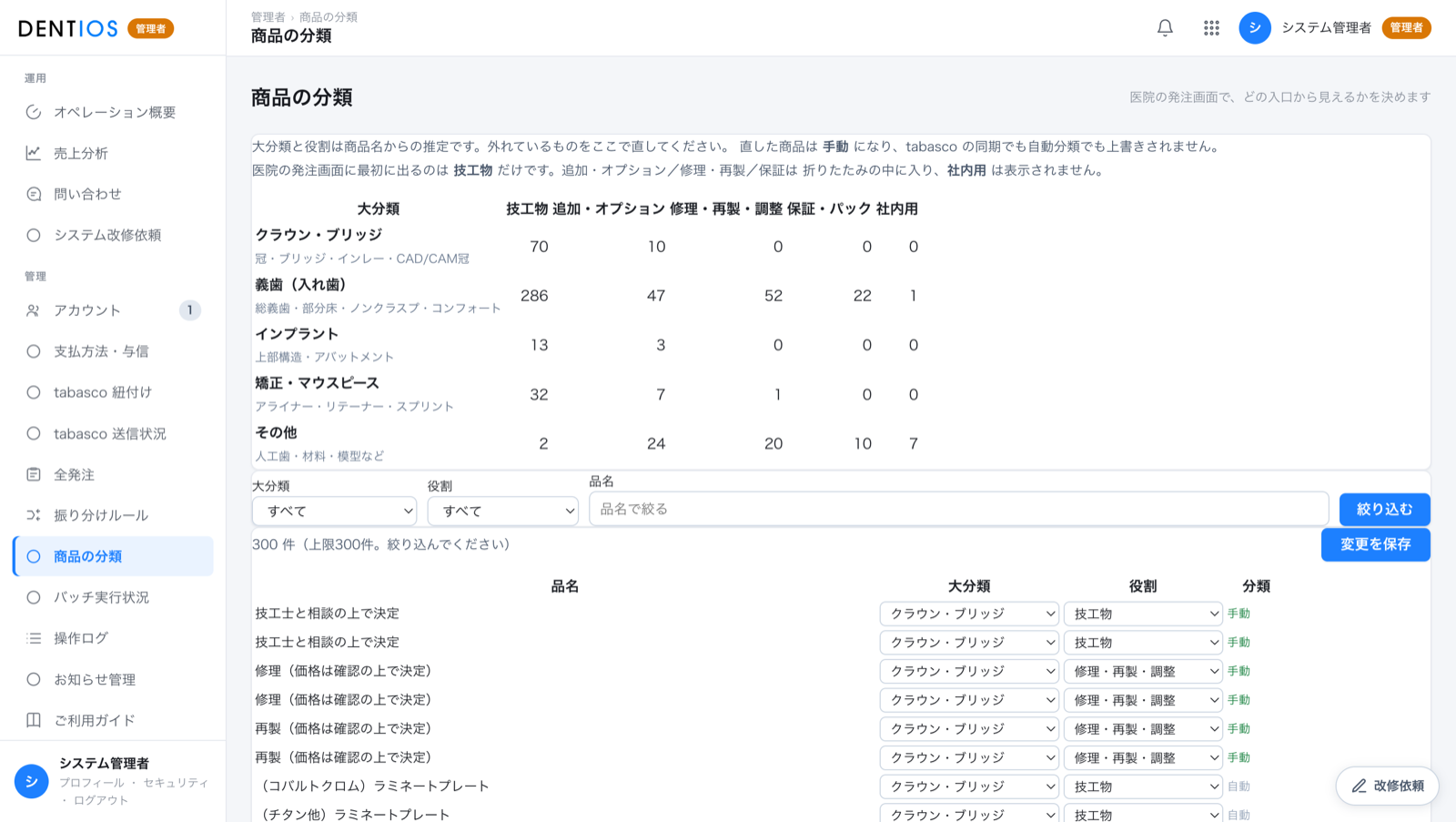Click the ご利用ガイド book icon
The height and width of the screenshot is (822, 1456).
(34, 720)
